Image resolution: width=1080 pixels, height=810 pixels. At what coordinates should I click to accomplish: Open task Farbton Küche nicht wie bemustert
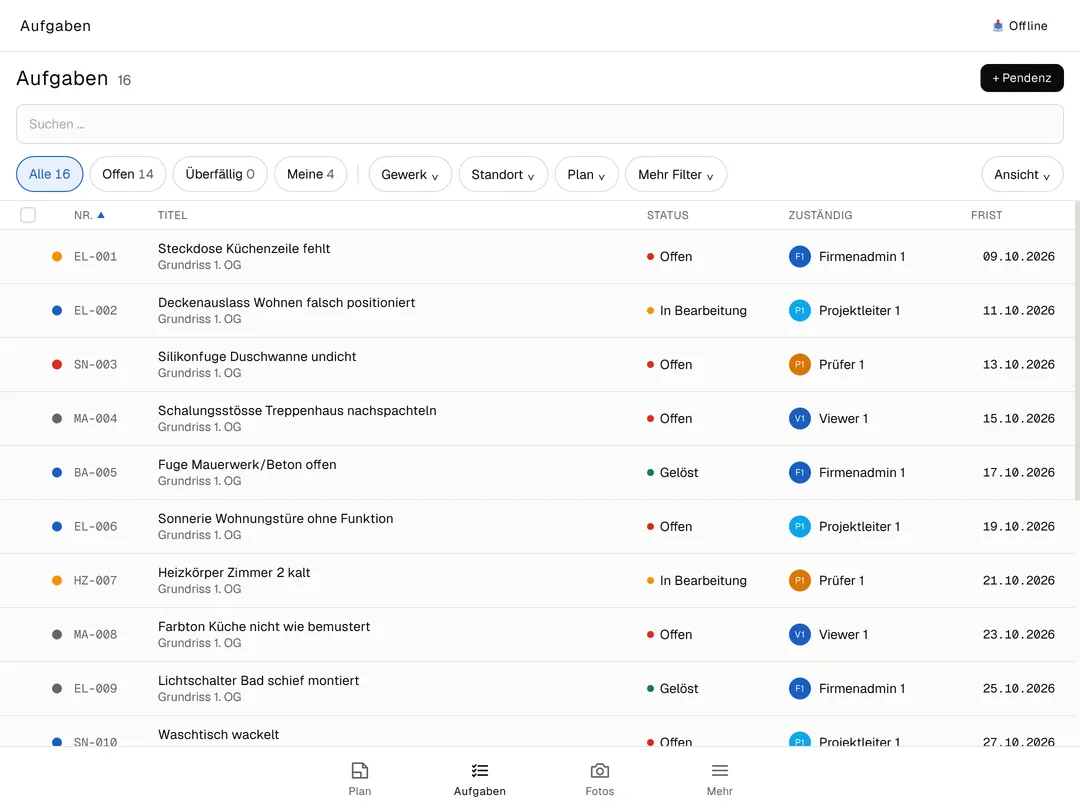coord(264,627)
